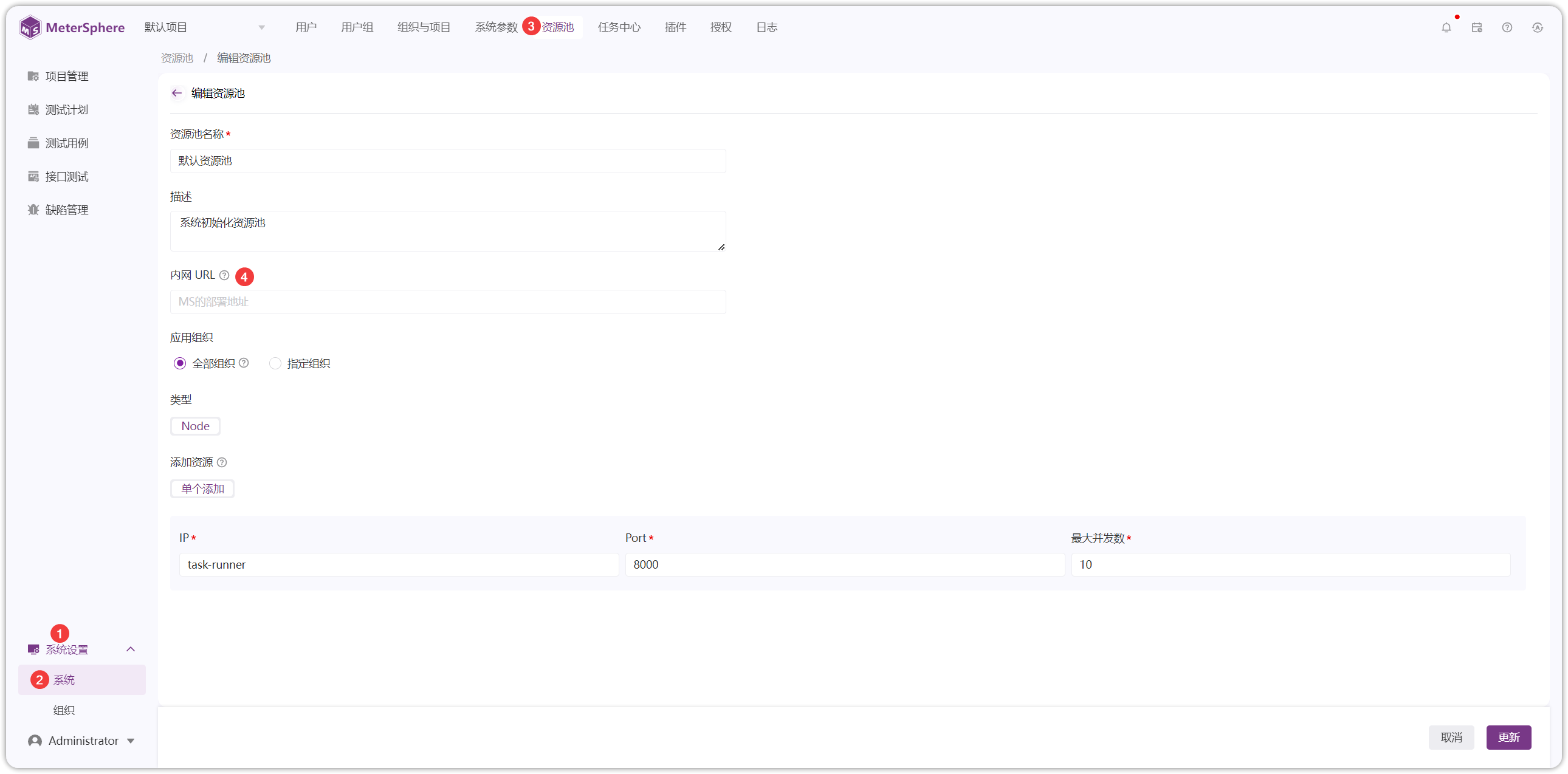Click the MeterSphere logo
This screenshot has height=774, width=1568.
tap(72, 27)
